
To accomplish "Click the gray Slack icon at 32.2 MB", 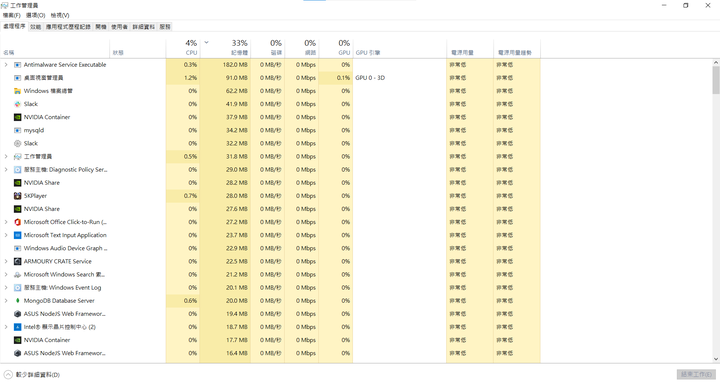I will 17,143.
